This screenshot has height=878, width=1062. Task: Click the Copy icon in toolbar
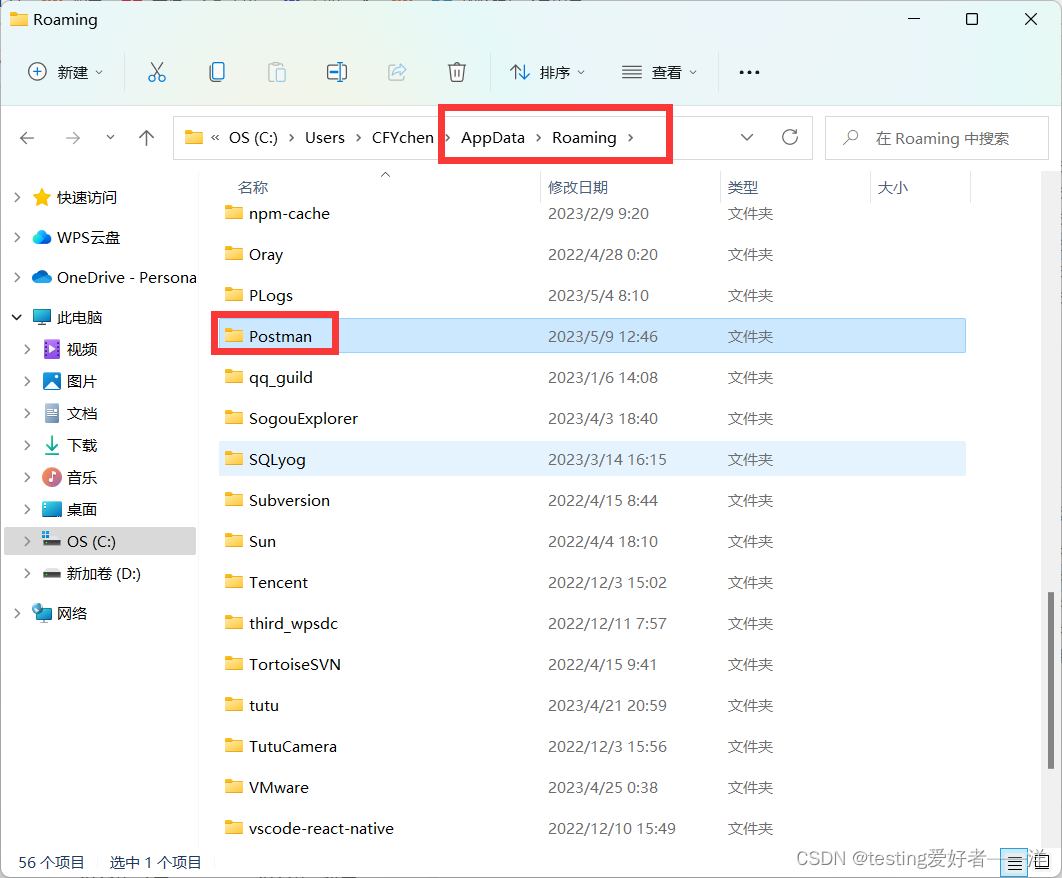click(x=217, y=72)
